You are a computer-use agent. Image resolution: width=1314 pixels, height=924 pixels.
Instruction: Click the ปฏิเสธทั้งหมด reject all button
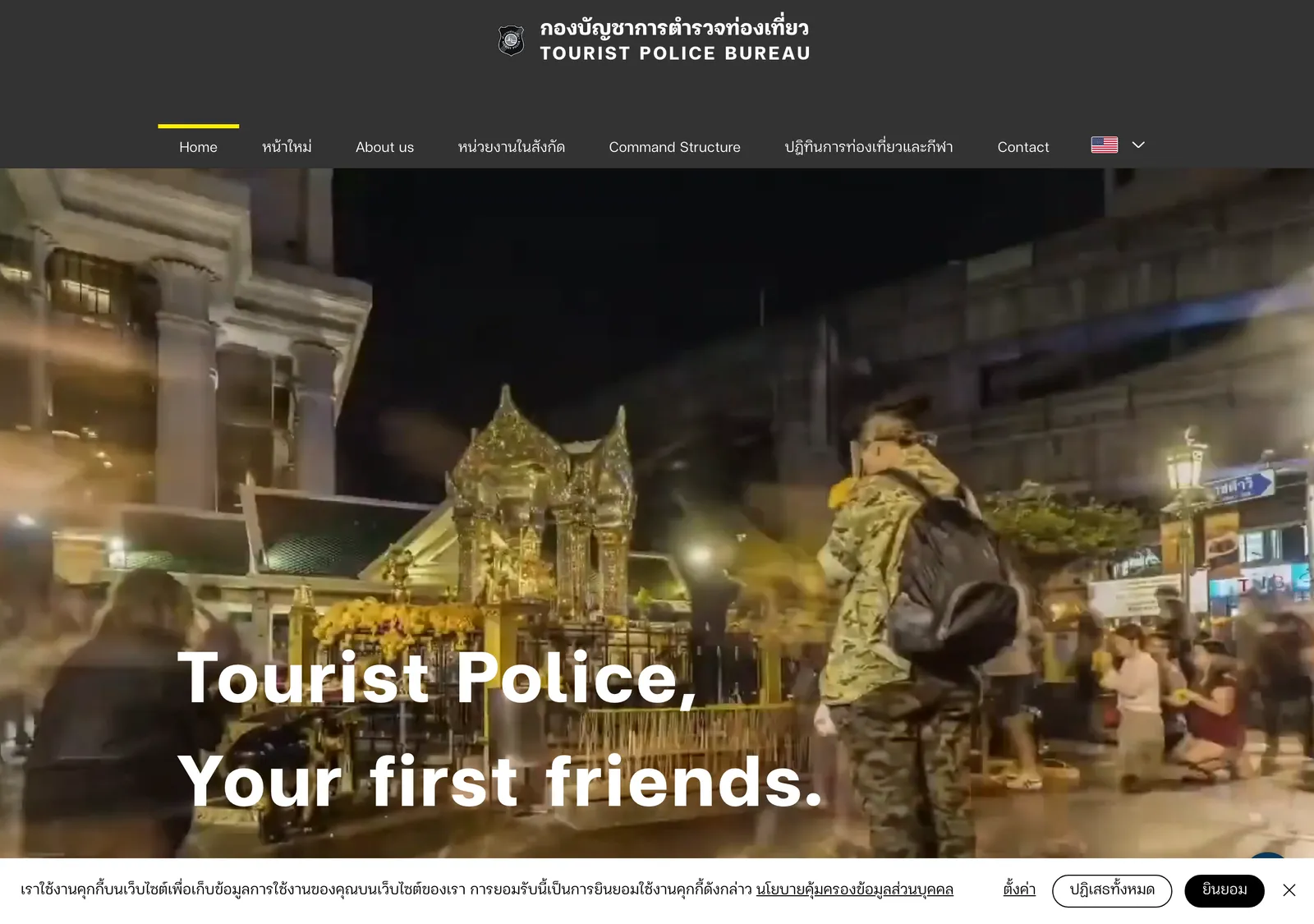[1111, 890]
